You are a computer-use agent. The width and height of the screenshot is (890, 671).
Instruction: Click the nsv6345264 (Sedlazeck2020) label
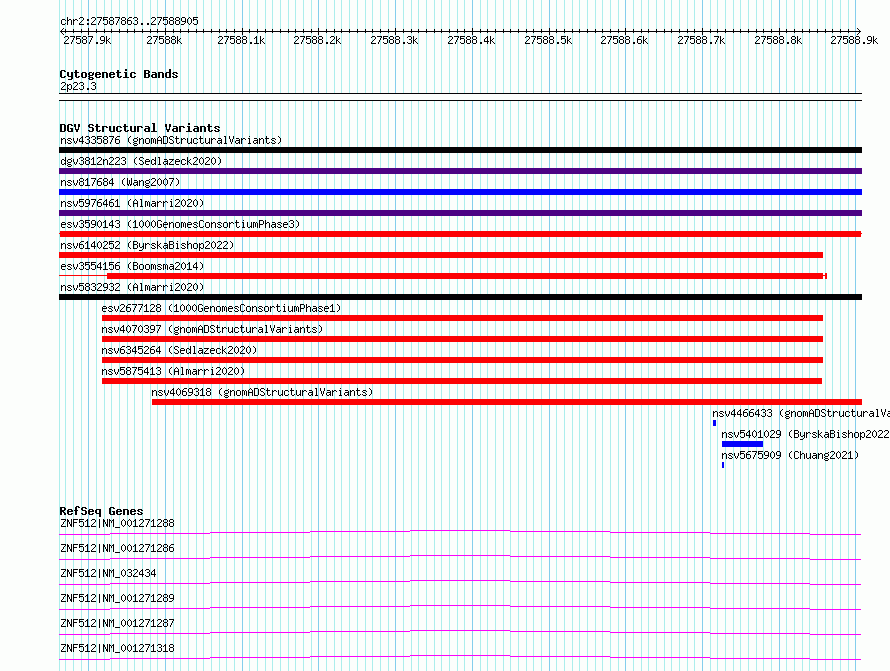coord(179,350)
